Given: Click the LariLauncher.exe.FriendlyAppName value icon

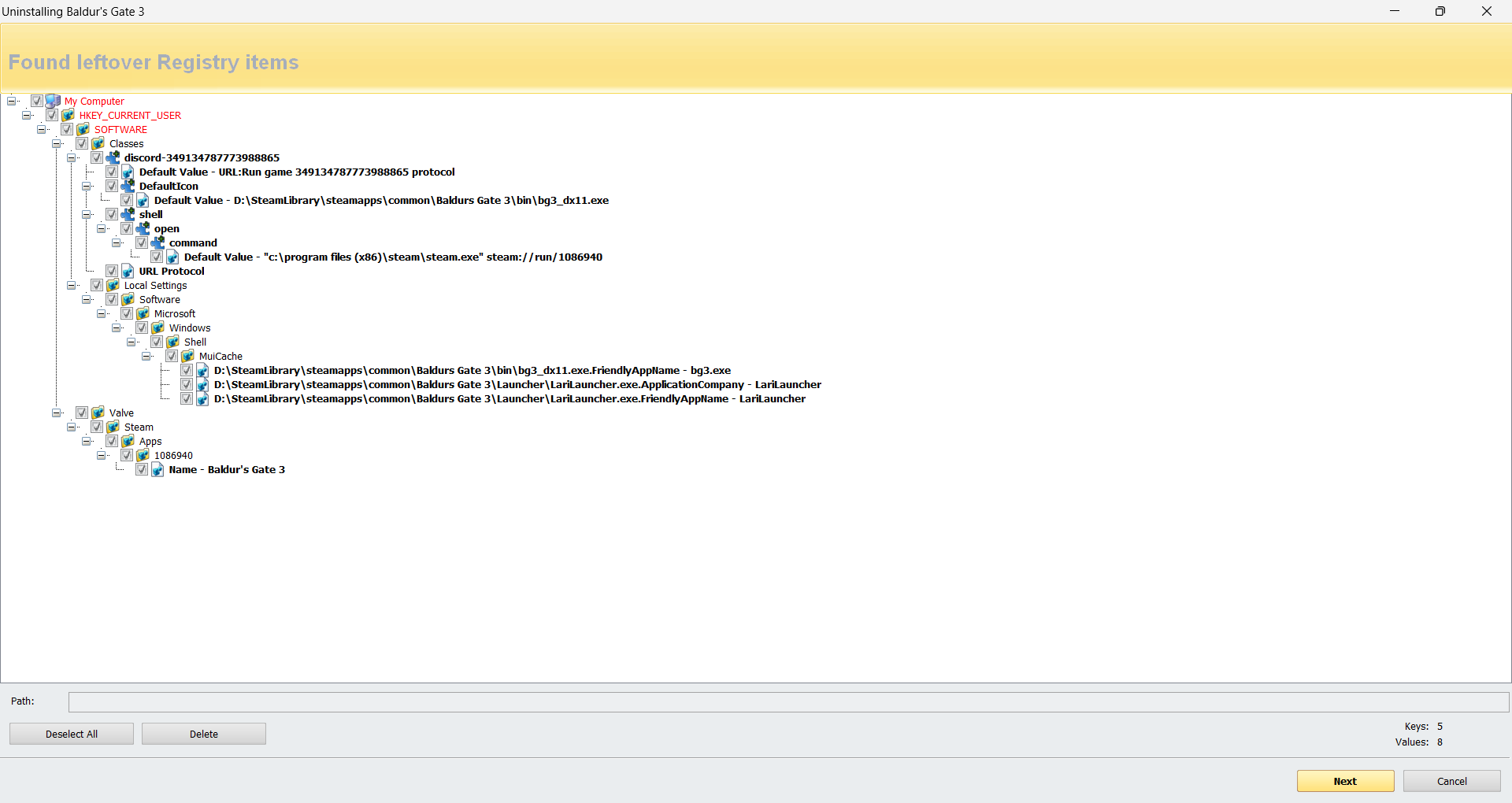Looking at the screenshot, I should (x=202, y=398).
